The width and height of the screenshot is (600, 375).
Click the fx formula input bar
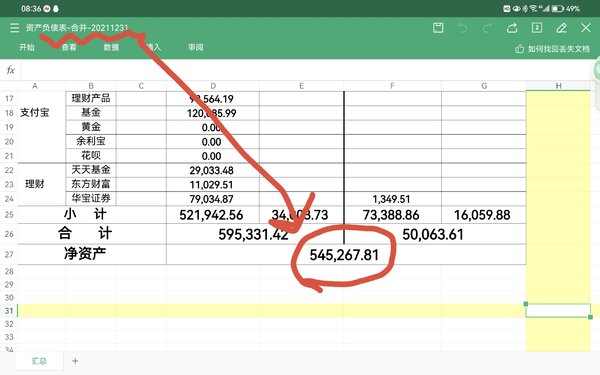pyautogui.click(x=306, y=70)
